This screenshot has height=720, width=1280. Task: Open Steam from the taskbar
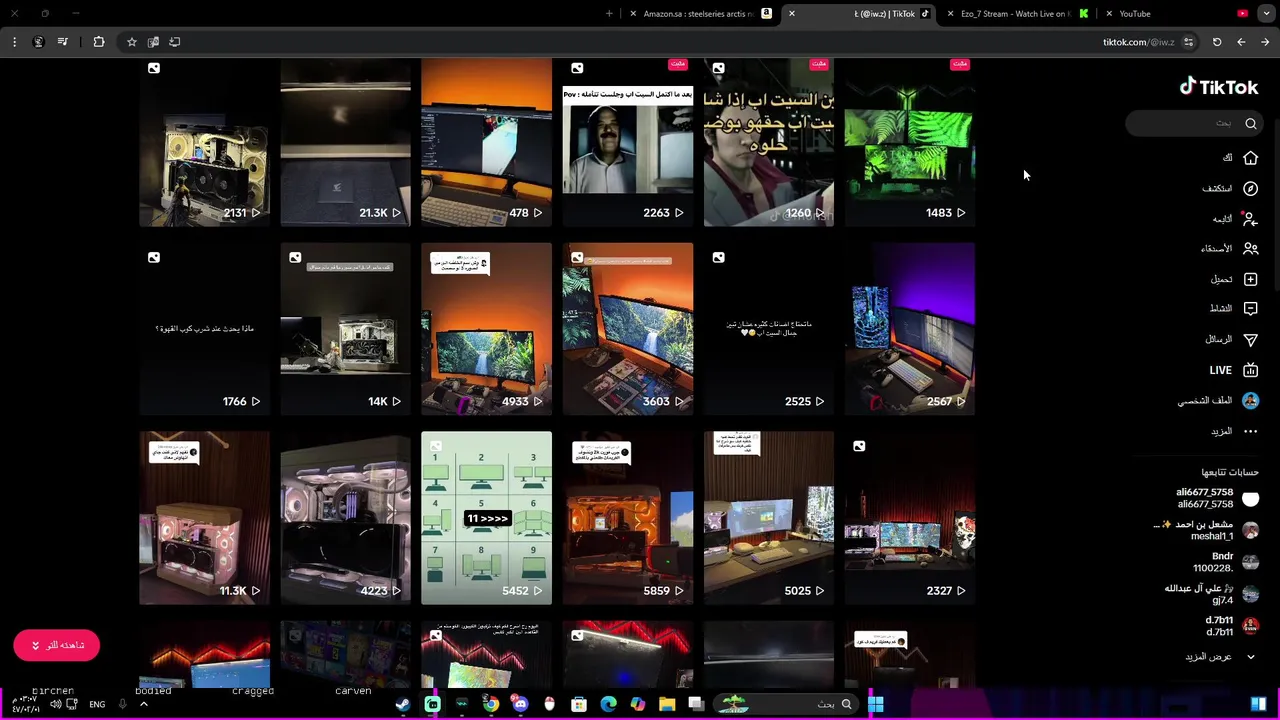point(402,704)
